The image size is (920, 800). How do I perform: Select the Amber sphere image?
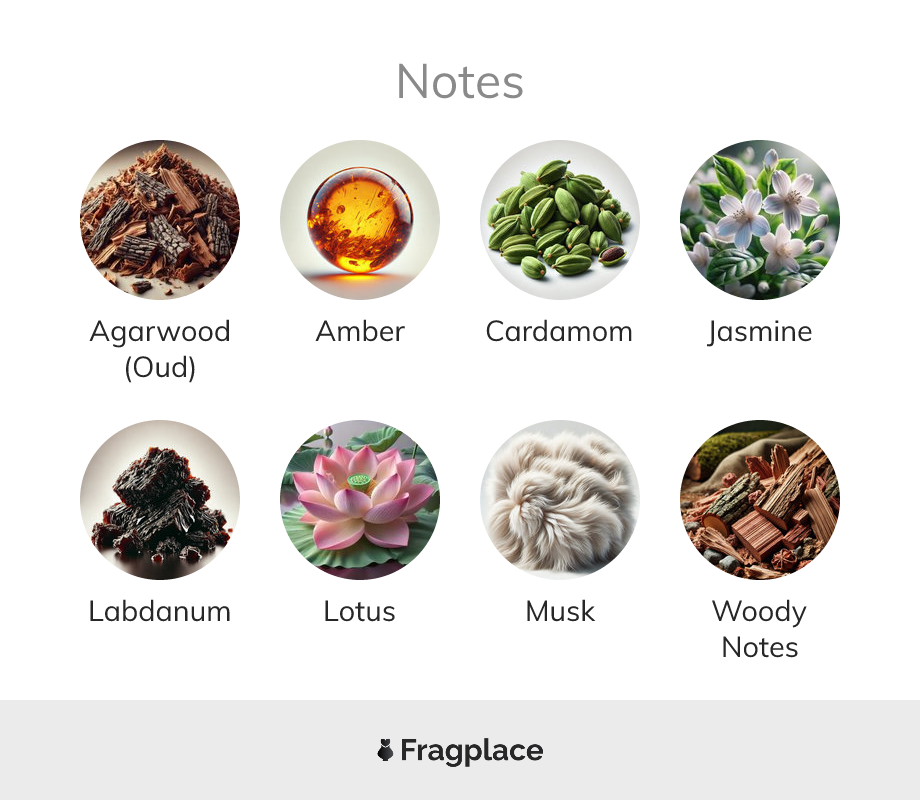point(360,220)
